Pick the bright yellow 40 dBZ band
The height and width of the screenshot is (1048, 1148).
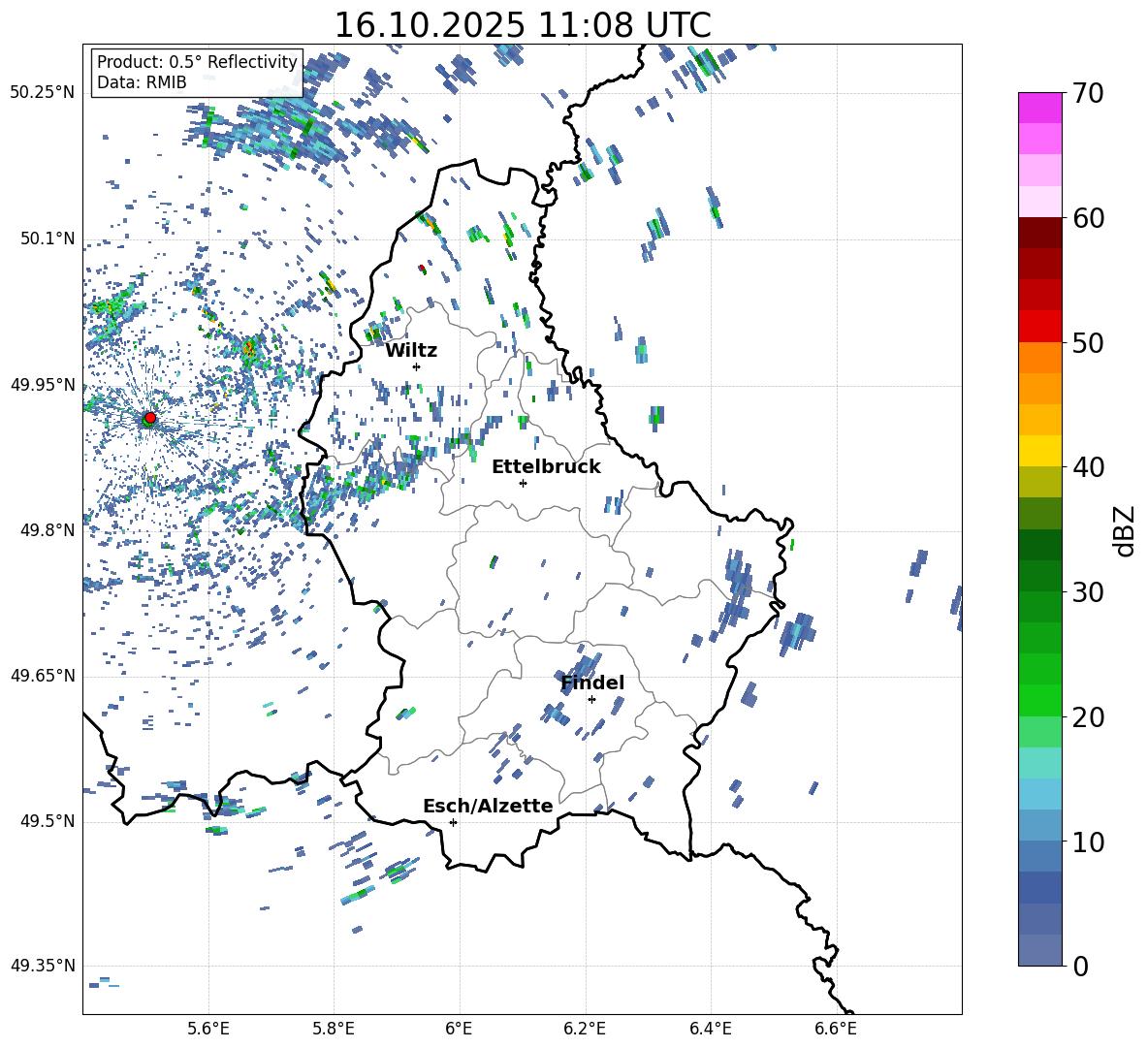(x=1040, y=451)
